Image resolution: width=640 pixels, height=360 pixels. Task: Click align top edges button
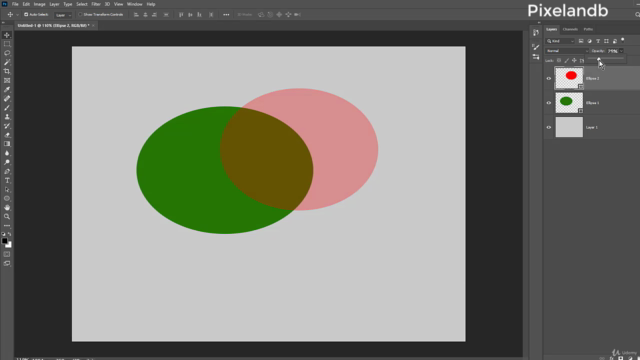click(x=181, y=15)
